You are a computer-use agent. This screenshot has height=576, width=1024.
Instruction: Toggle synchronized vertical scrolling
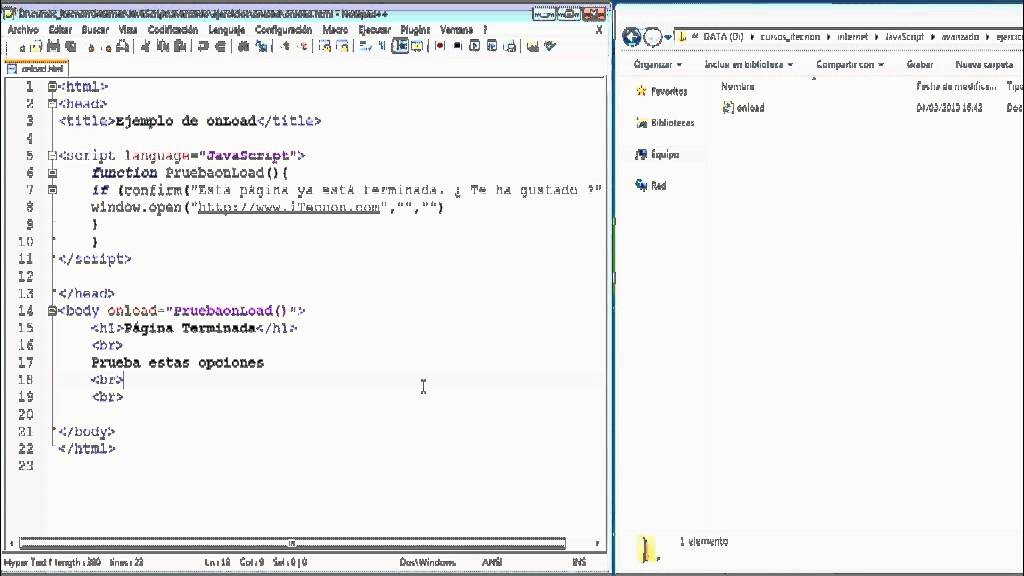coord(325,46)
